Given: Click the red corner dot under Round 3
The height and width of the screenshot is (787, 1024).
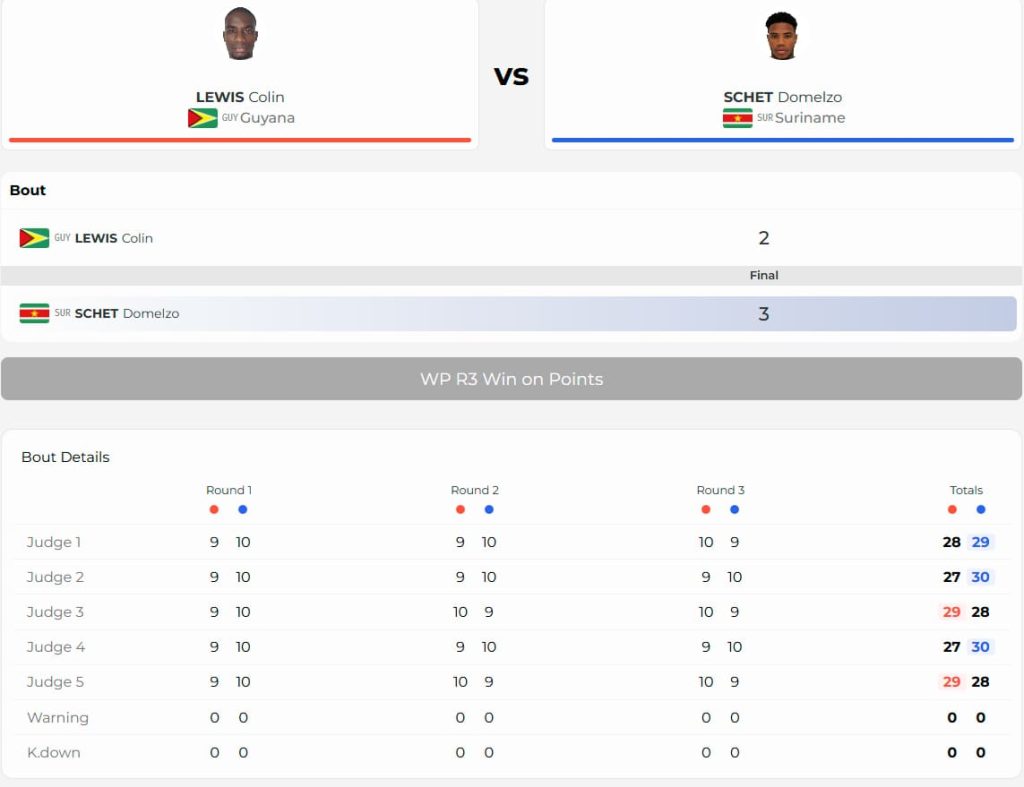Looking at the screenshot, I should 705,509.
